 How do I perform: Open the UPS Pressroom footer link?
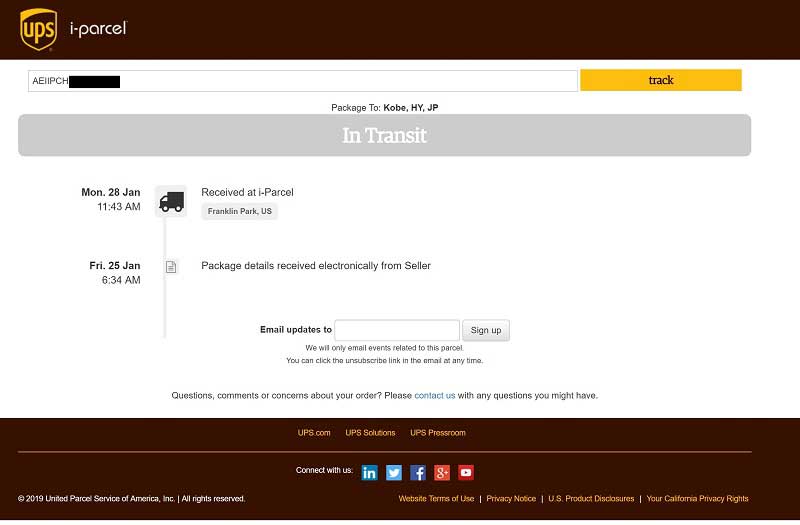tap(438, 433)
